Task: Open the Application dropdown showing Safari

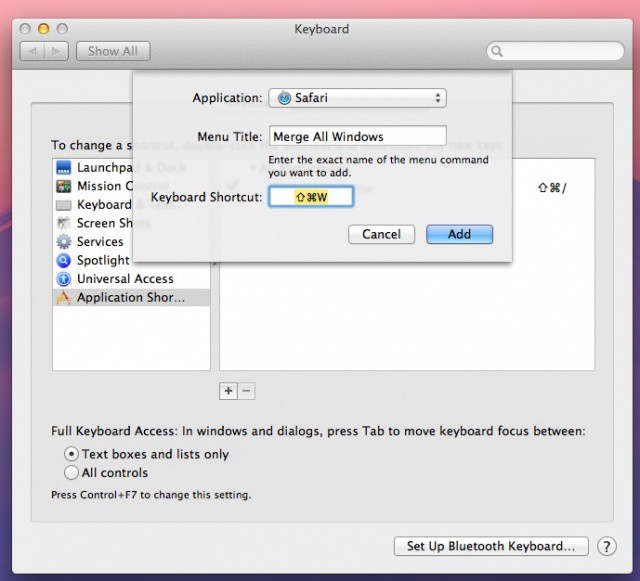Action: (357, 98)
